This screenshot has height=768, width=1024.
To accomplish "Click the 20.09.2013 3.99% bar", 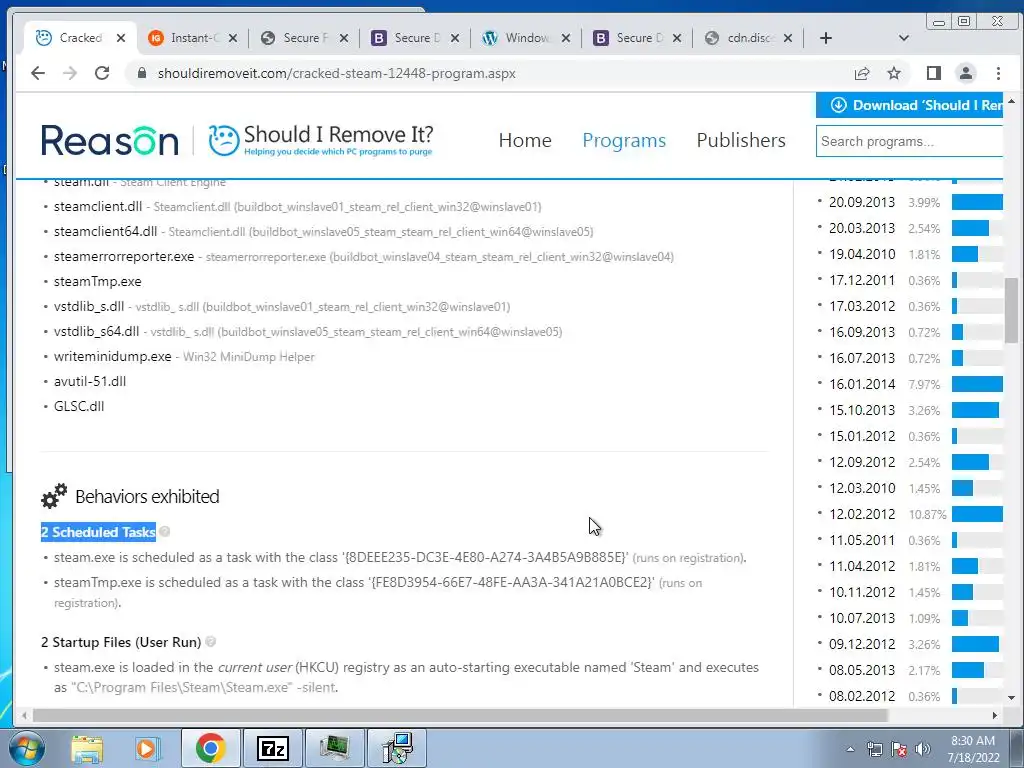I will point(977,202).
